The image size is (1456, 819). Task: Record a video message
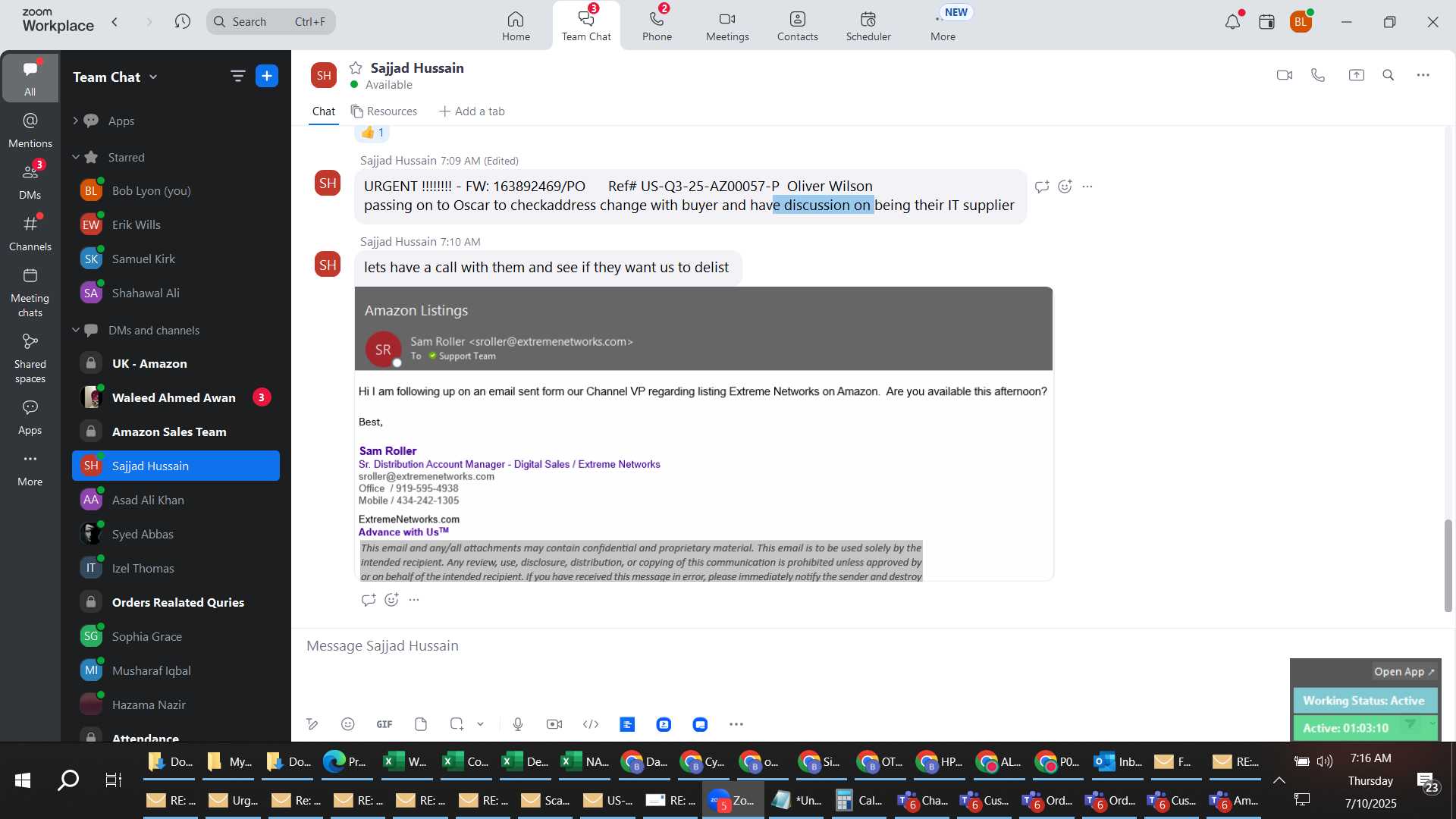pyautogui.click(x=554, y=724)
